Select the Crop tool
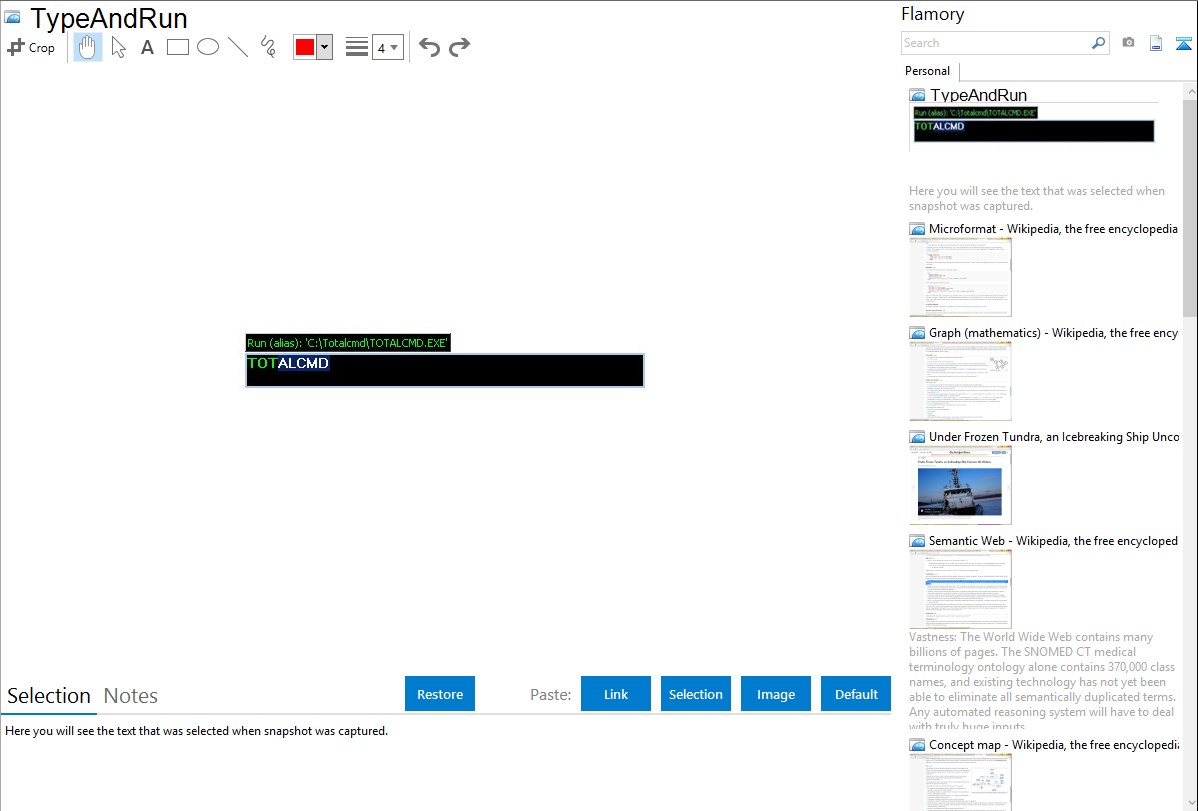Viewport: 1198px width, 811px height. tap(31, 47)
